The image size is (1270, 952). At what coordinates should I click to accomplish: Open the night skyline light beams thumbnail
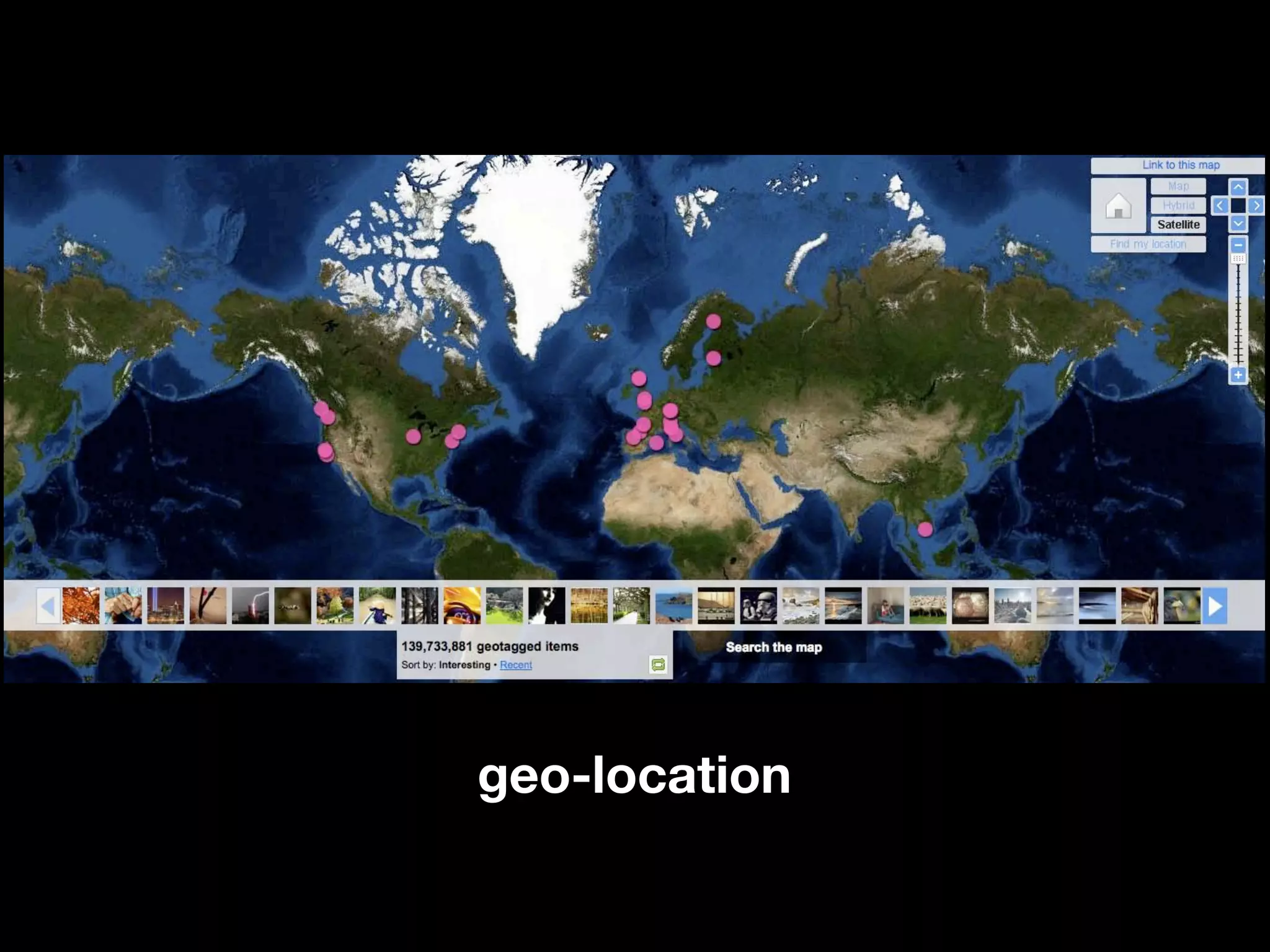[x=166, y=606]
